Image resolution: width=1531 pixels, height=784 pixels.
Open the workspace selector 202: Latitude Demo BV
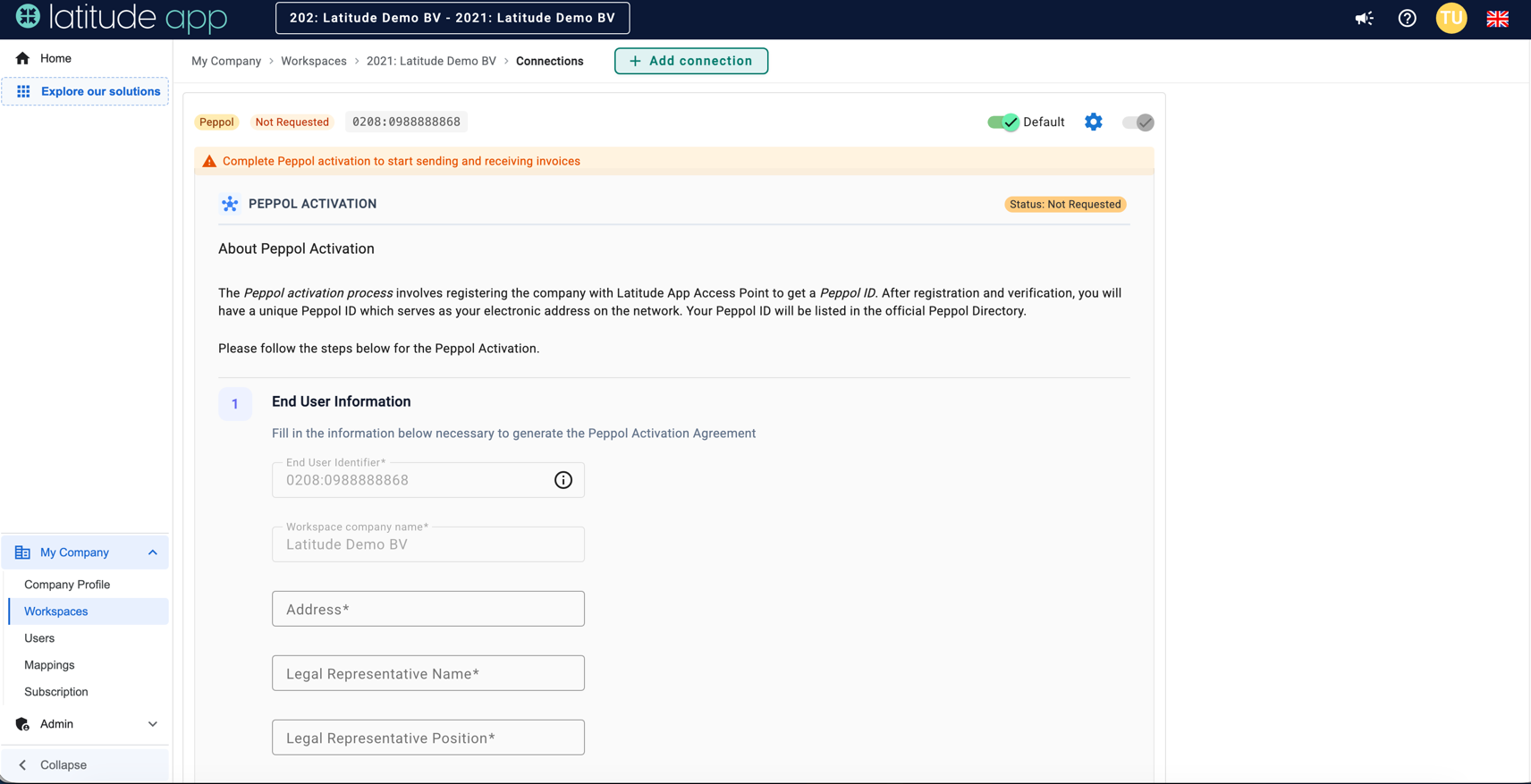click(453, 18)
